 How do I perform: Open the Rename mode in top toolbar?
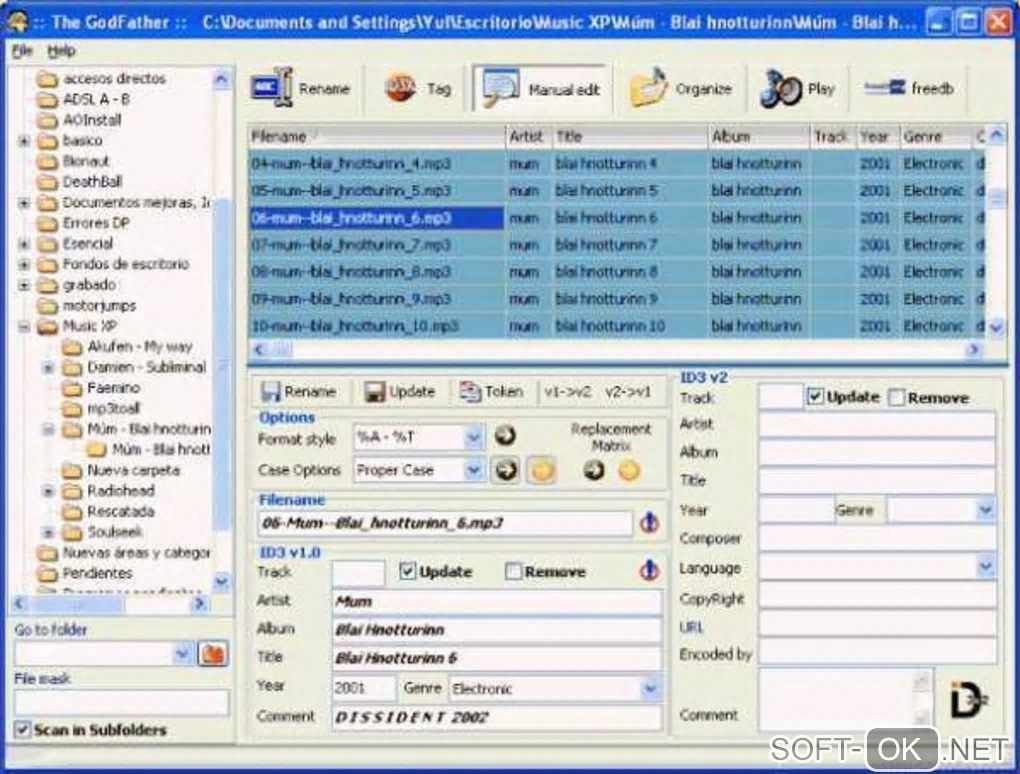tap(301, 88)
